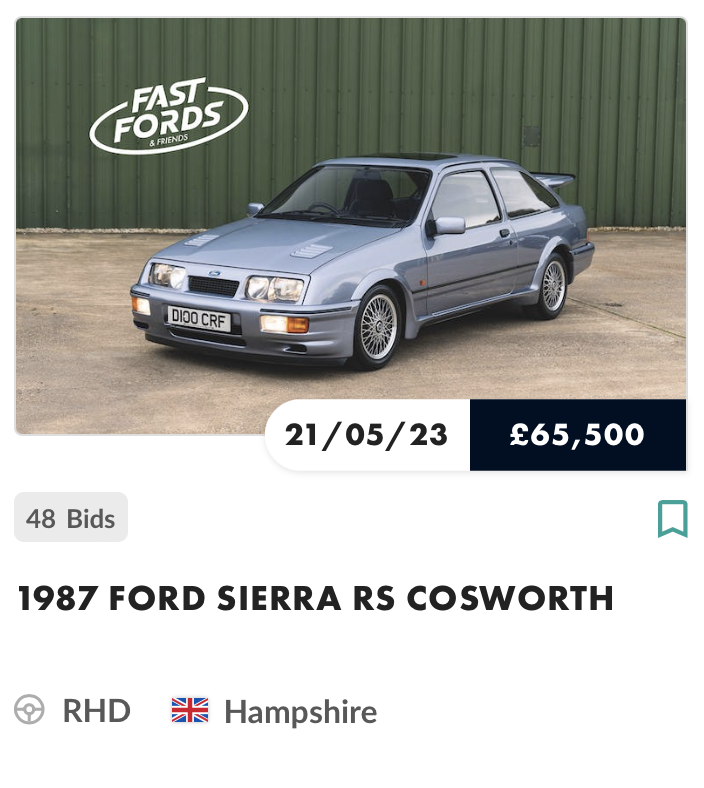The height and width of the screenshot is (788, 704).
Task: Select the Hampshire location text
Action: click(x=300, y=711)
